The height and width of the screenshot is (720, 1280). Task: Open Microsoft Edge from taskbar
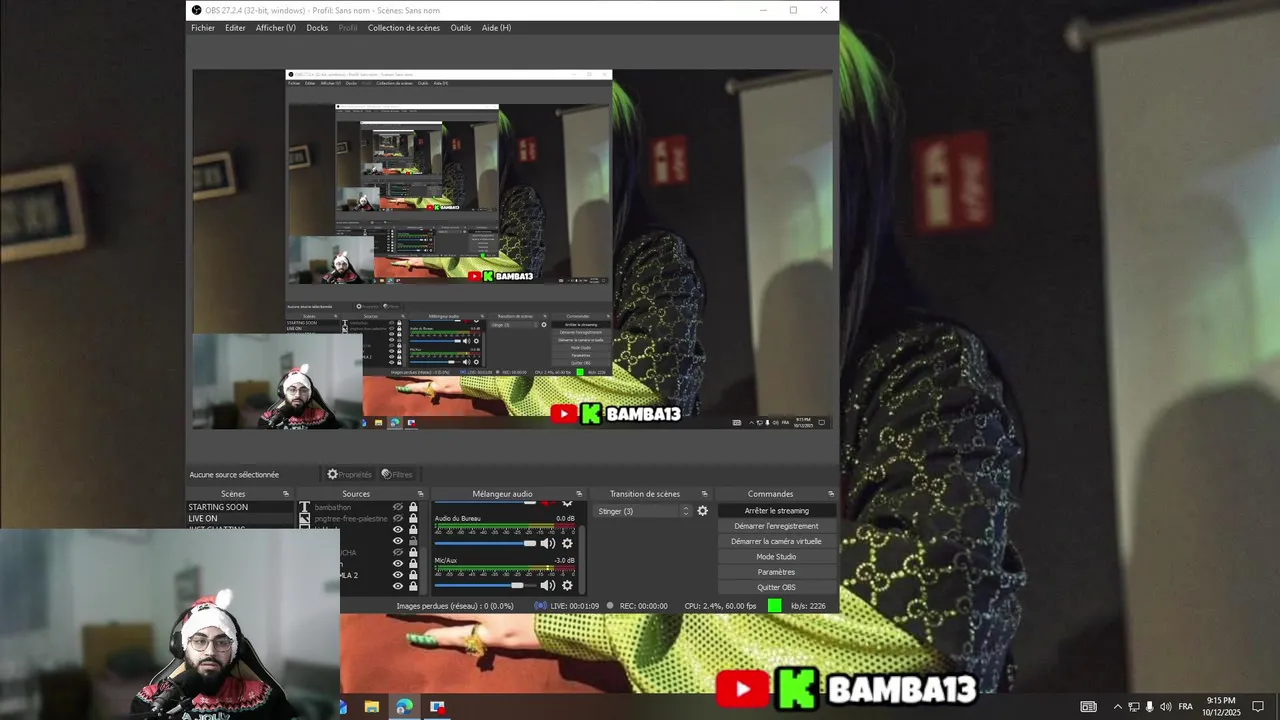point(404,707)
